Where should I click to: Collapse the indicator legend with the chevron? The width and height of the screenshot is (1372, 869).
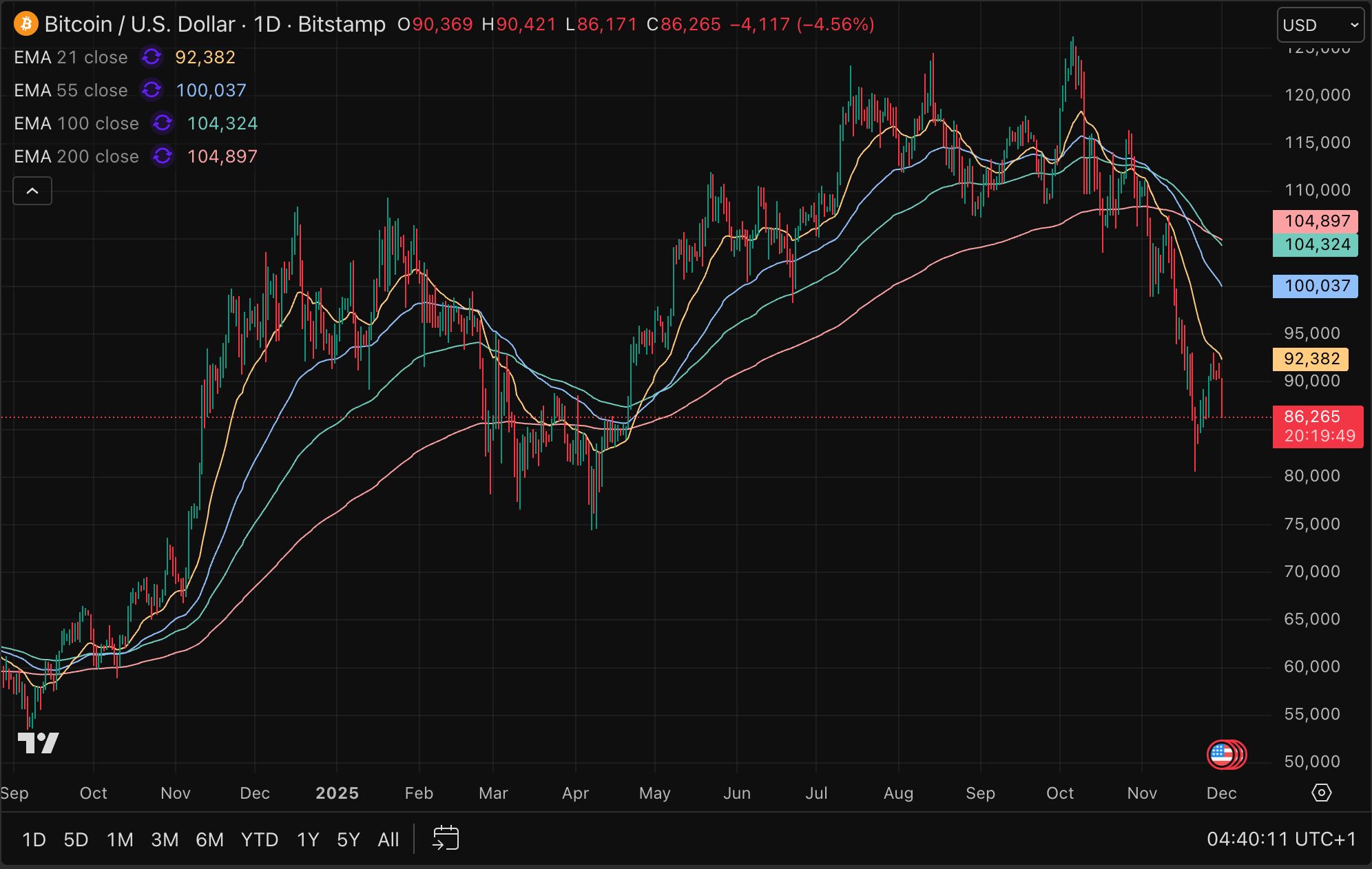point(32,191)
